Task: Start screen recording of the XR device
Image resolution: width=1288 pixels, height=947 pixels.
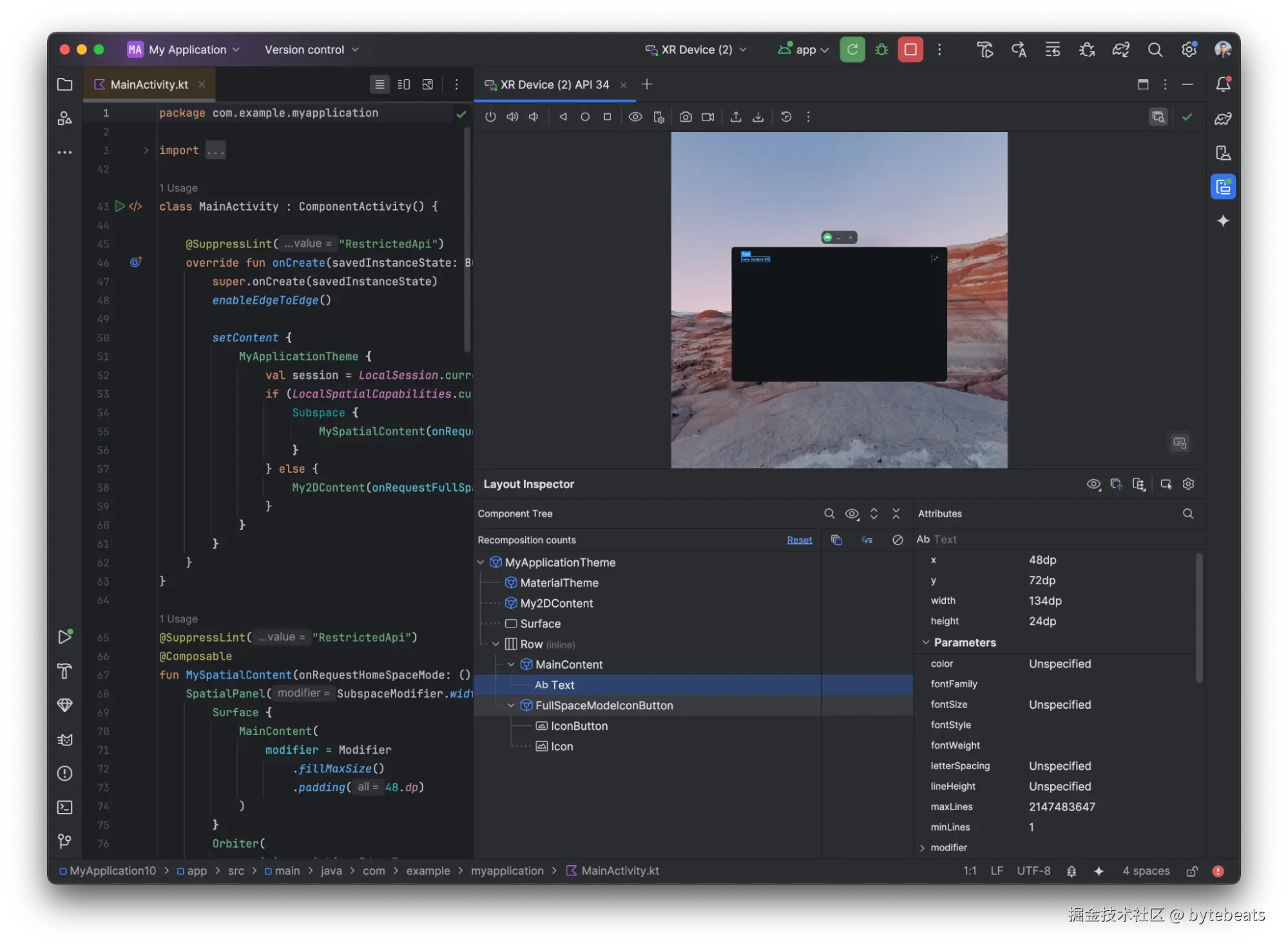Action: click(707, 117)
